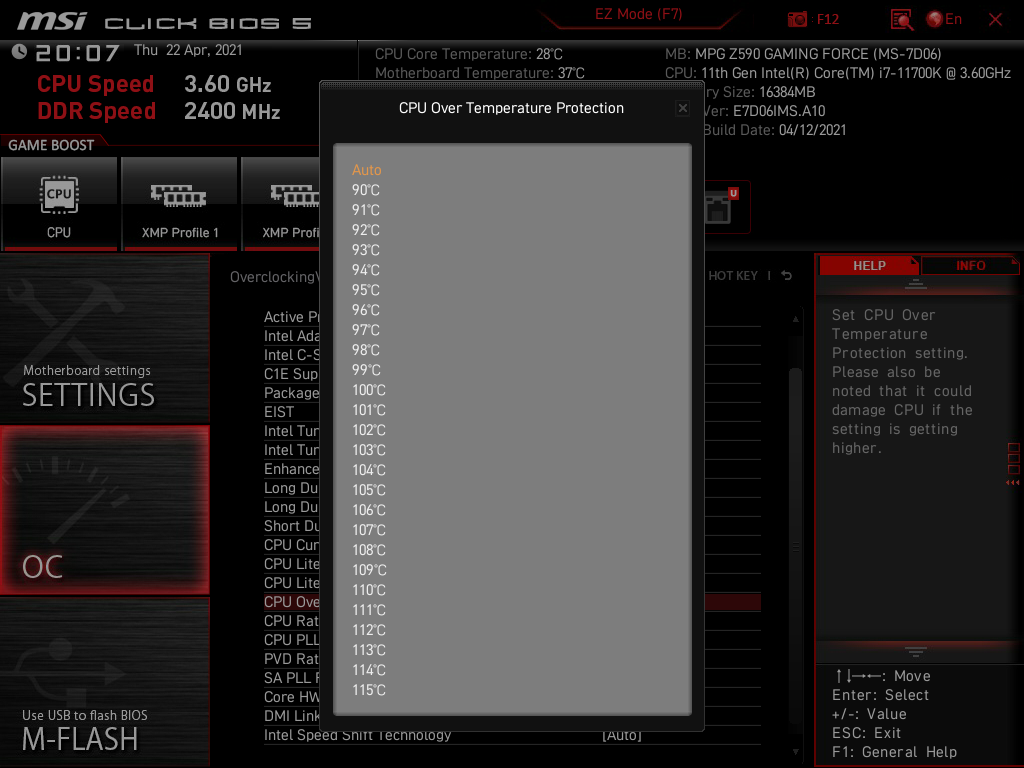1024x768 pixels.
Task: Go back using the return arrow icon
Action: tap(786, 276)
